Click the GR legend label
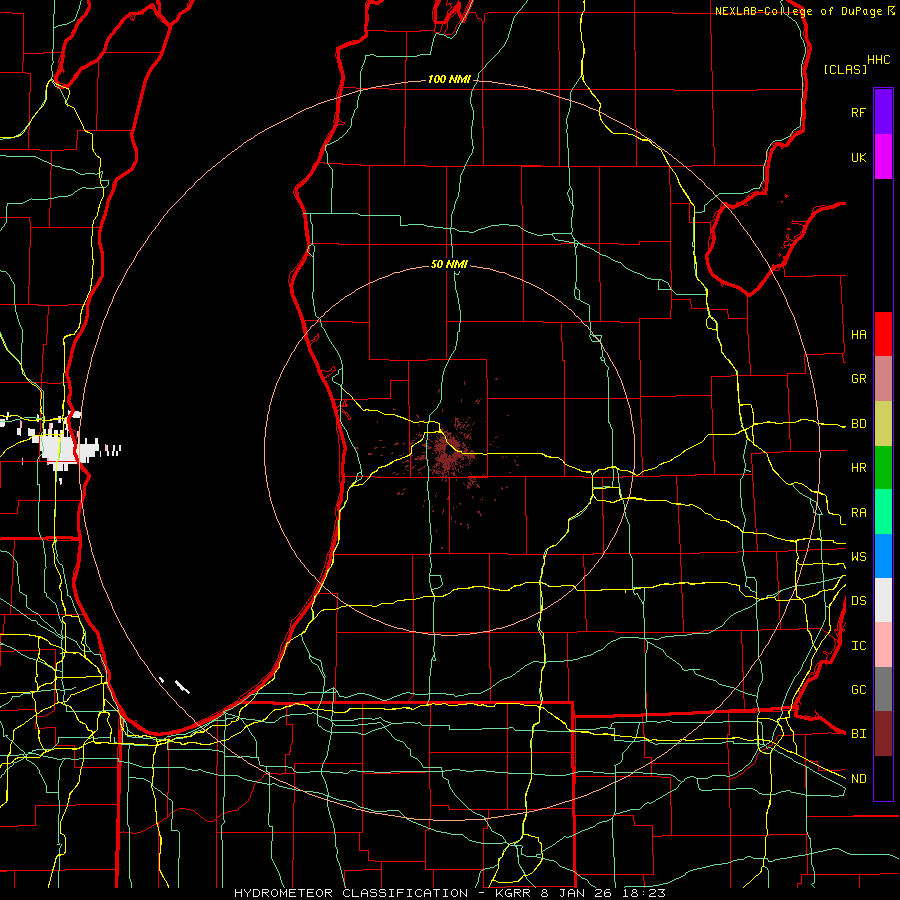The width and height of the screenshot is (900, 900). pos(858,379)
